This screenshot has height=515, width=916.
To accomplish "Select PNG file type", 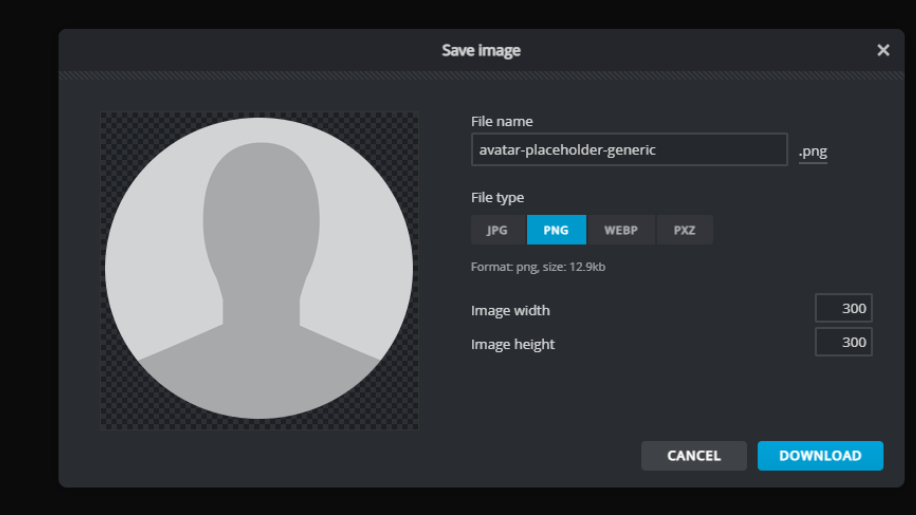I will coord(556,230).
